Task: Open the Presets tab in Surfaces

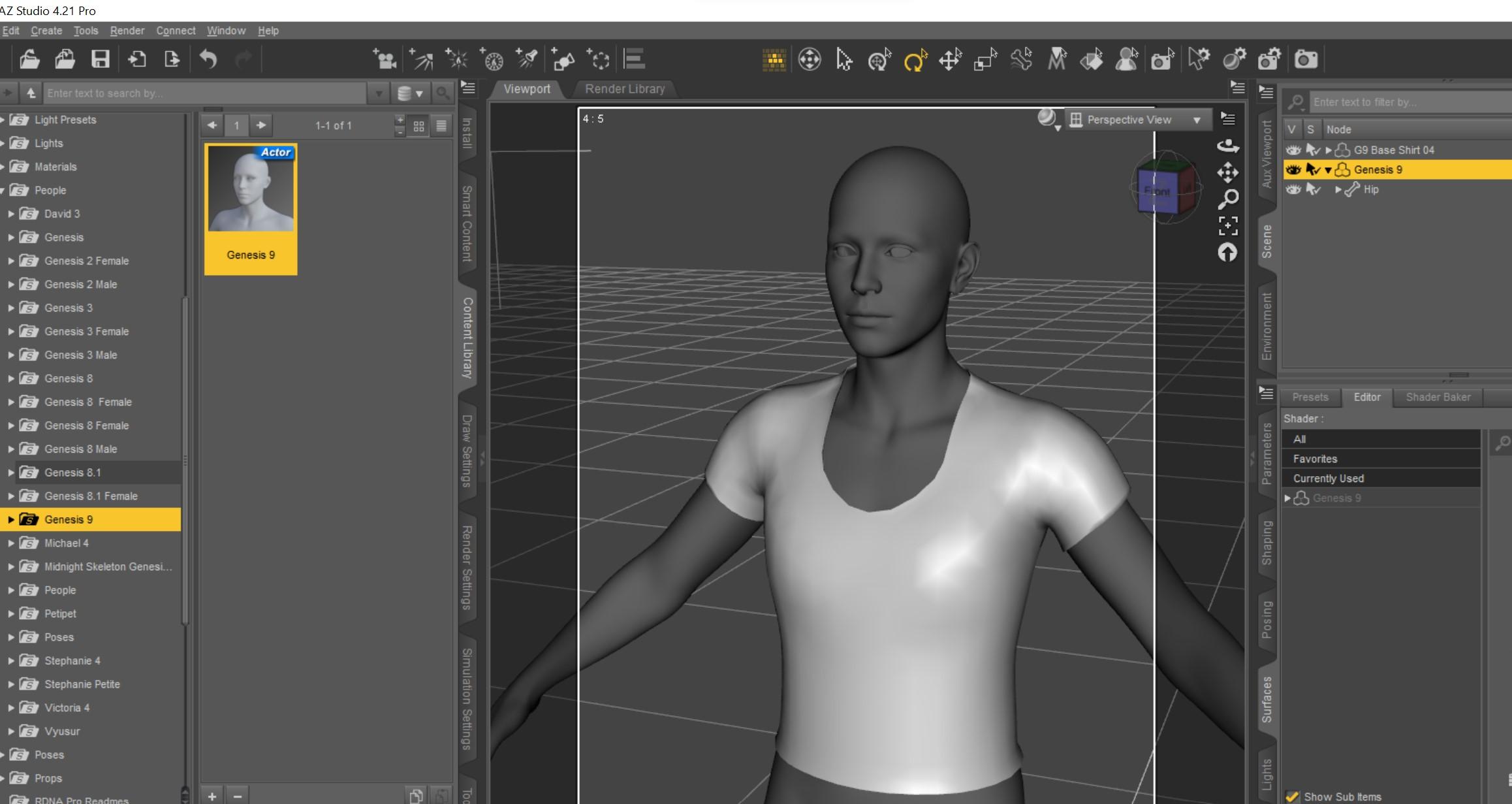Action: coord(1310,397)
